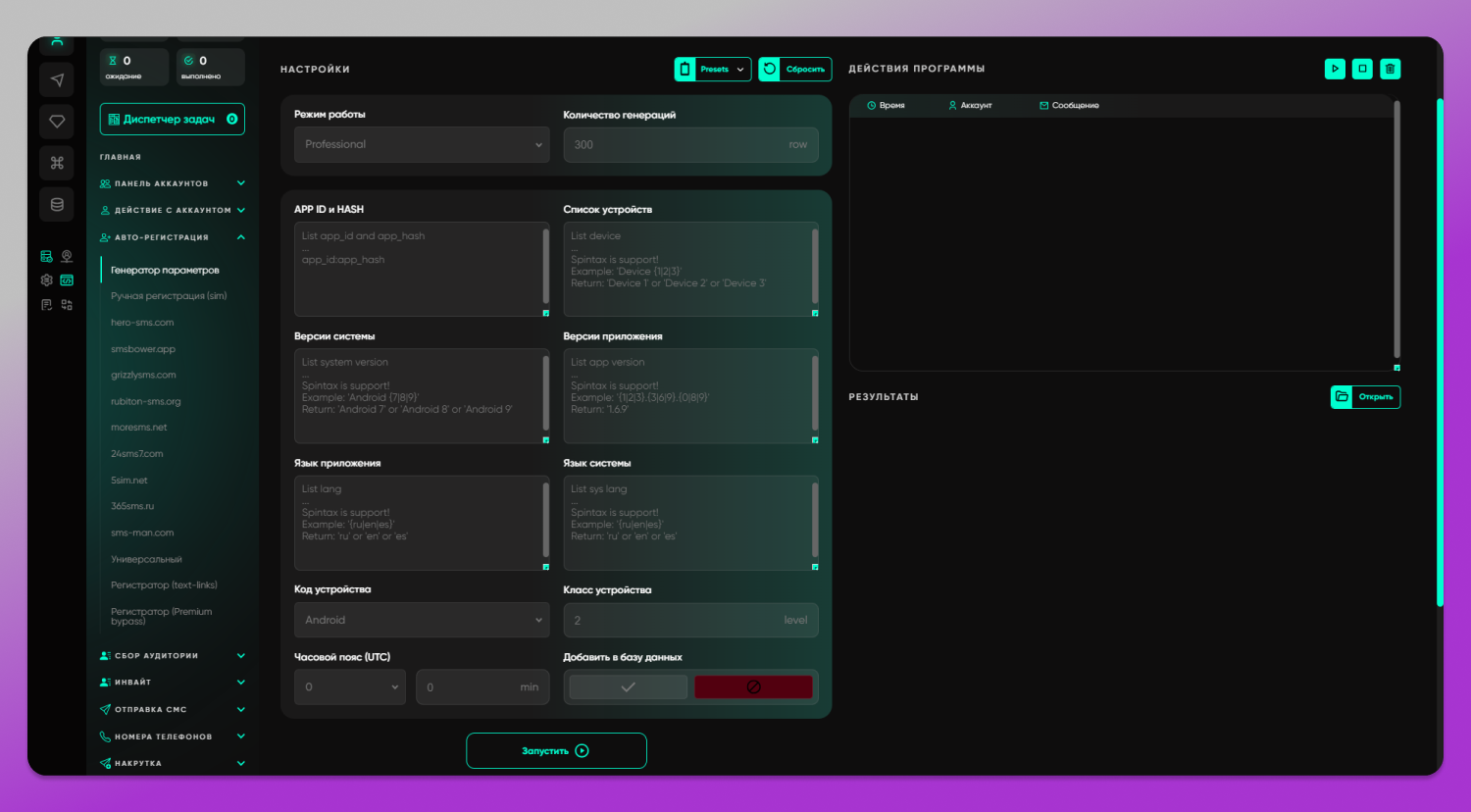Open Диспетчер задач task manager
The image size is (1471, 812).
pos(172,119)
